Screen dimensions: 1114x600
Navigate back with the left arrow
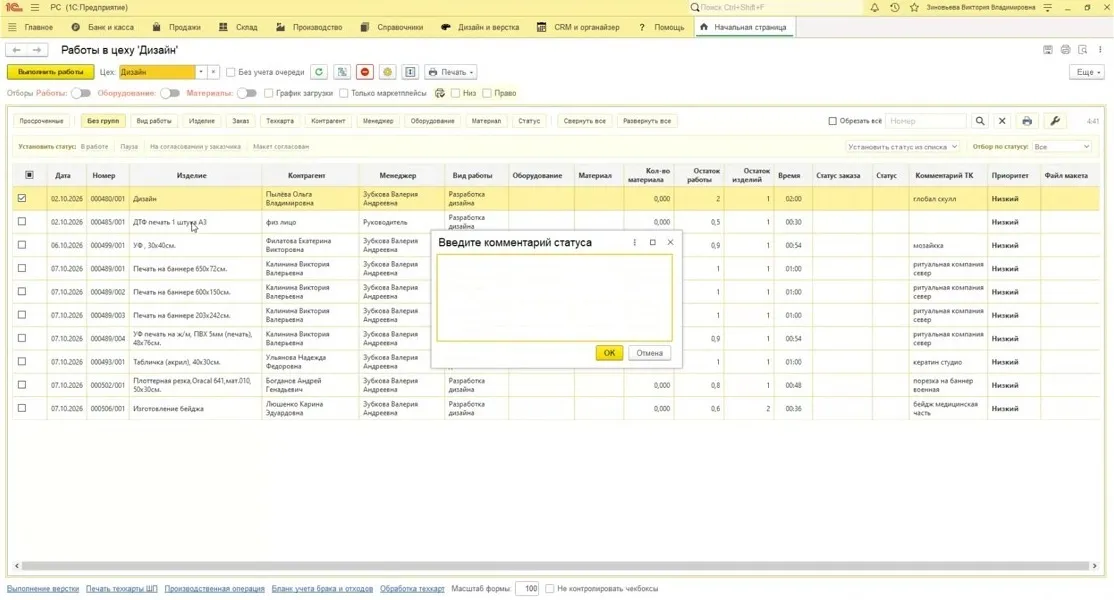16,50
